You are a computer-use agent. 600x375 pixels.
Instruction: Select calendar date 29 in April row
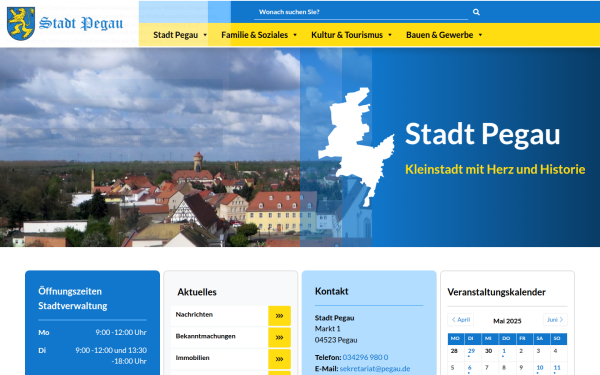(x=471, y=351)
